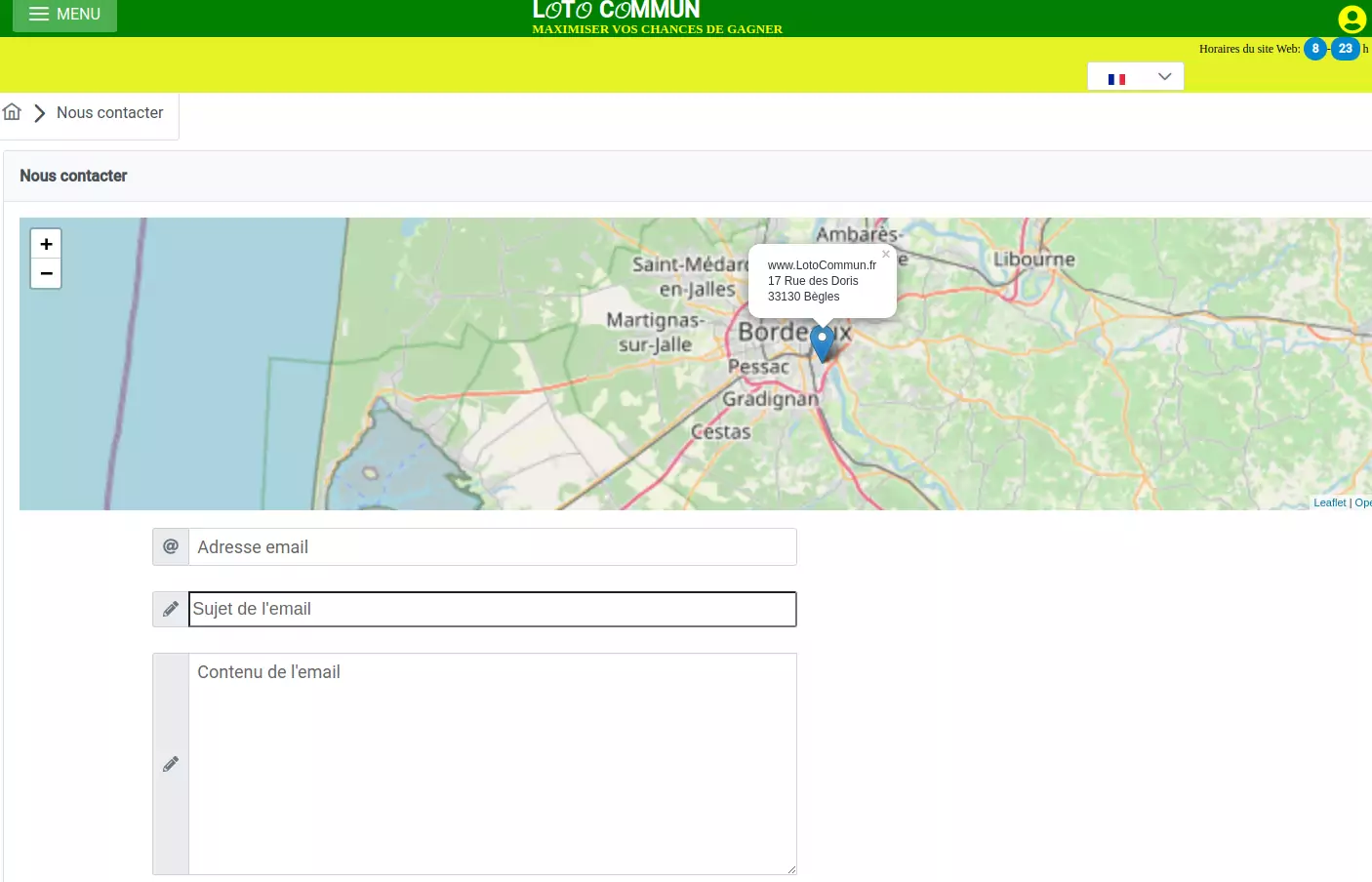This screenshot has width=1372, height=882.
Task: Click the blue map location marker
Action: 822,343
